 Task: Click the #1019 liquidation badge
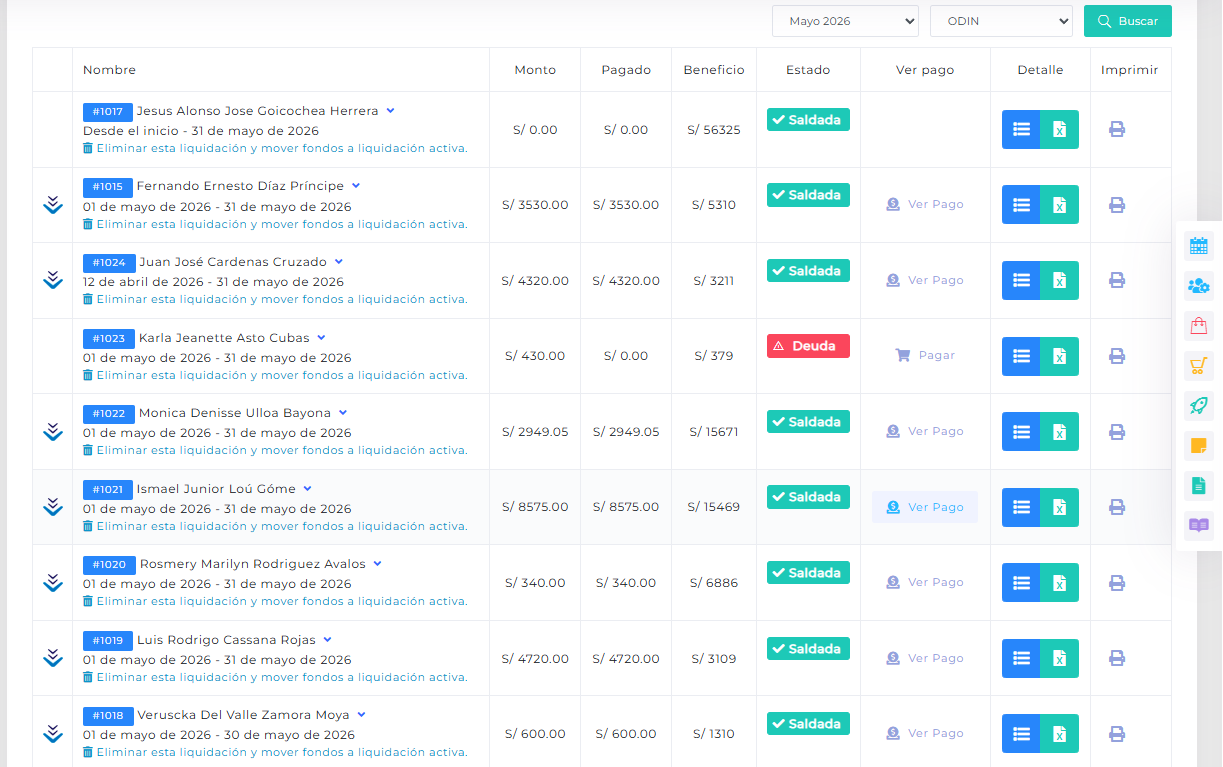pos(108,640)
